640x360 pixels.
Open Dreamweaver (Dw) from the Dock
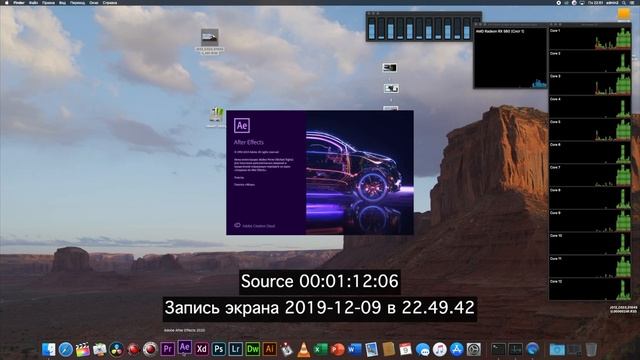click(x=253, y=349)
